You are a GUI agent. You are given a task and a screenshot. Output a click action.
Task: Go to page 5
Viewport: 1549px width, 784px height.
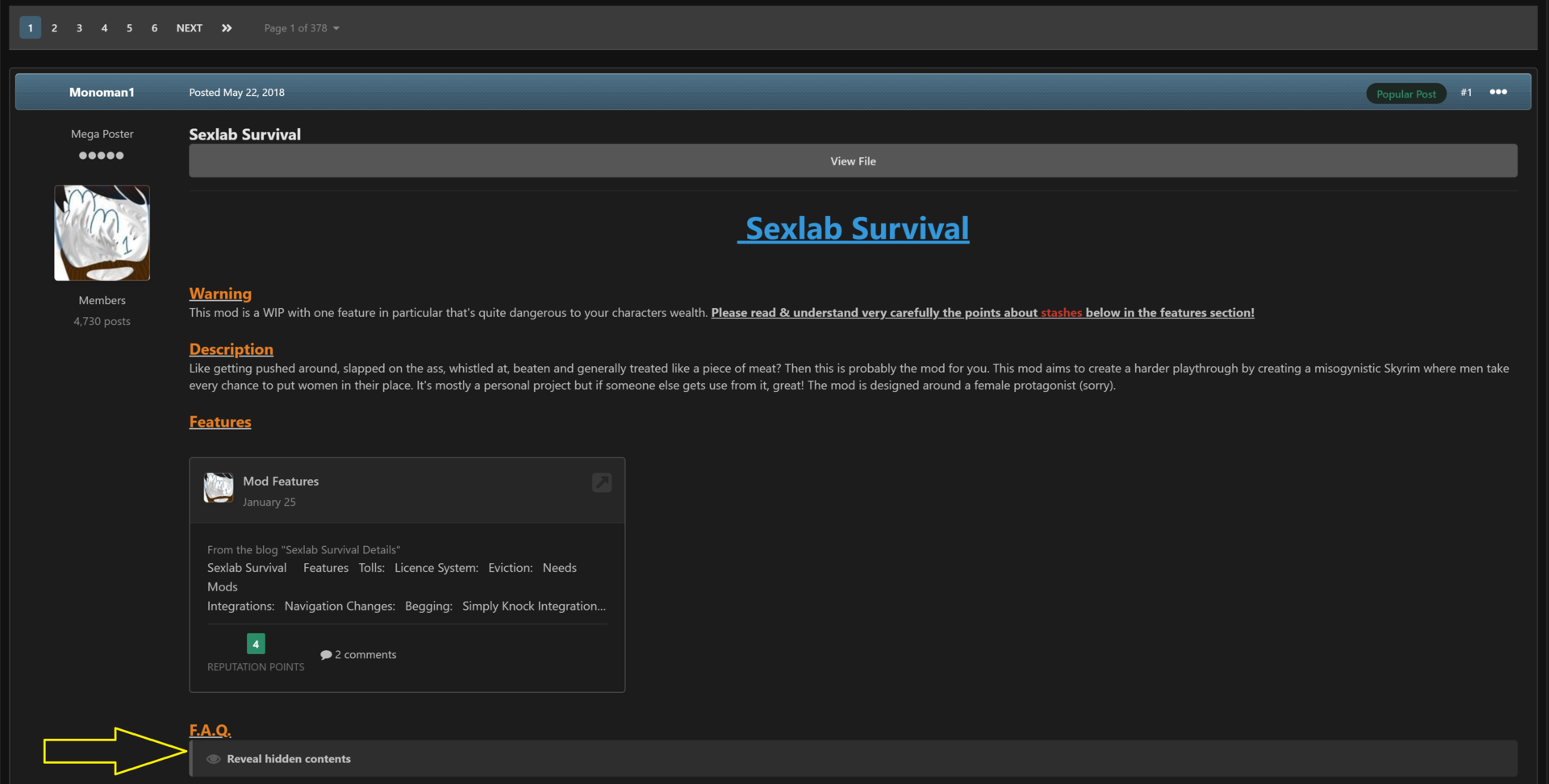129,28
